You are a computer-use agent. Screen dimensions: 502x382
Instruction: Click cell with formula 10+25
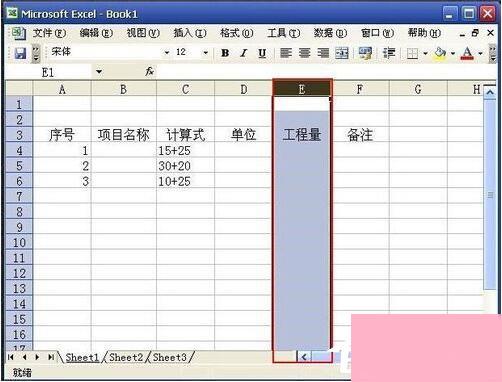click(185, 181)
